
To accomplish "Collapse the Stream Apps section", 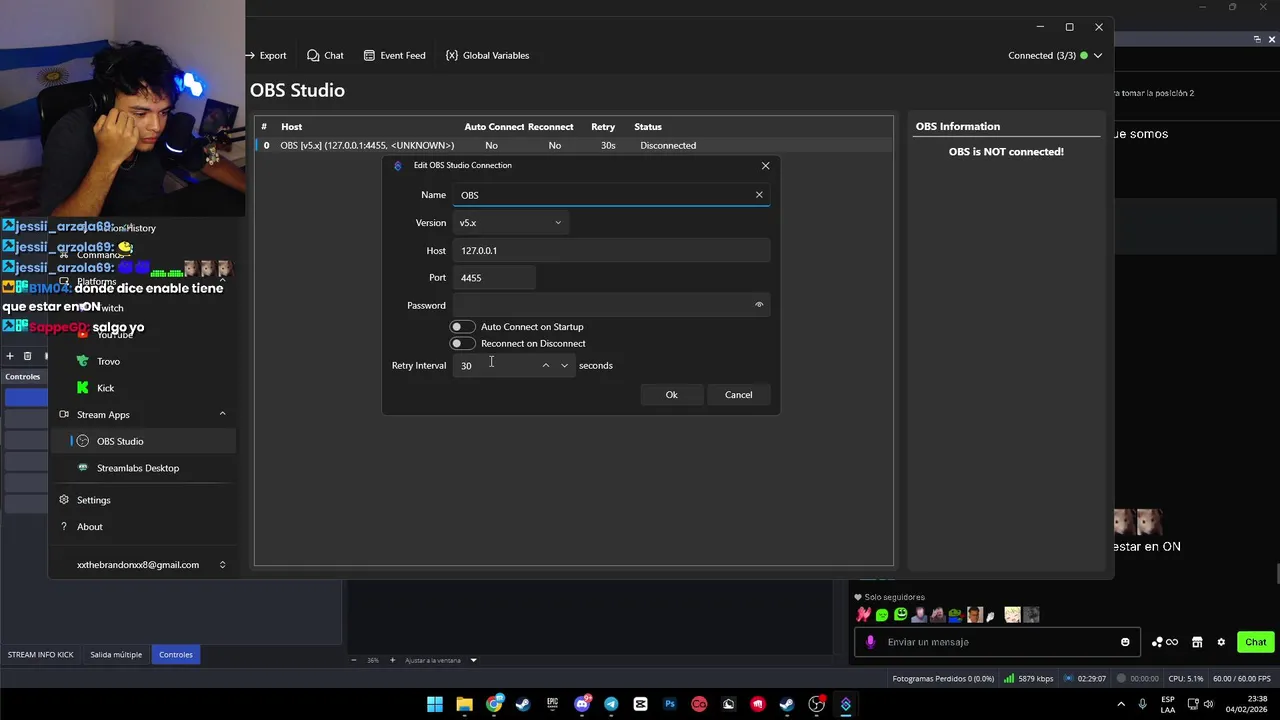I will click(222, 415).
